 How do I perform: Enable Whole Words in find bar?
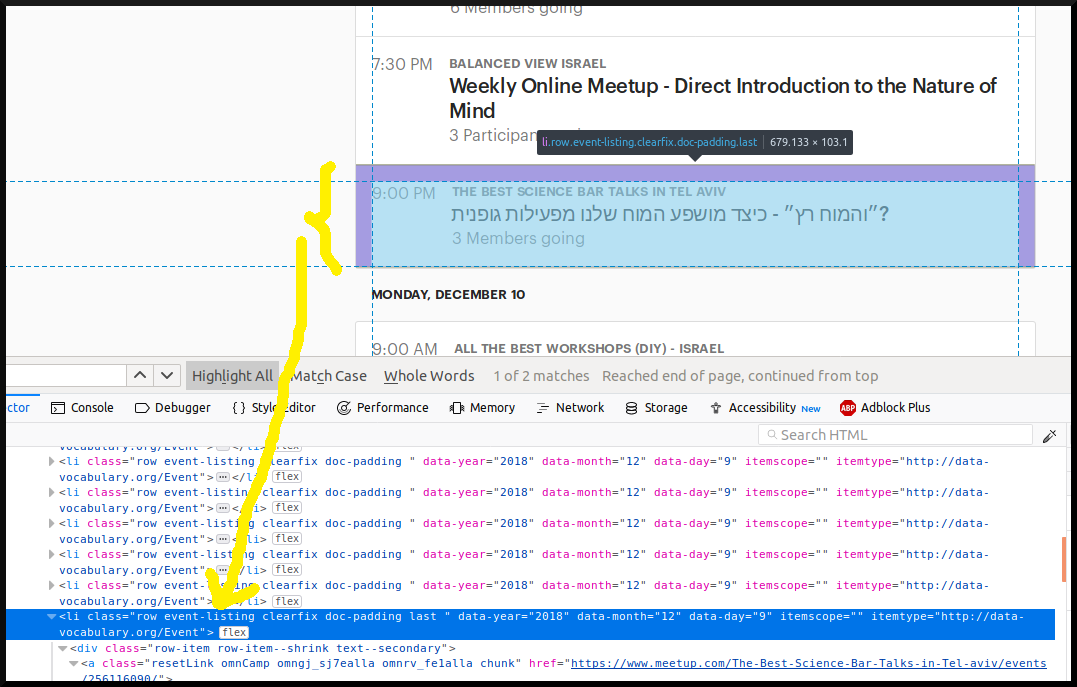(x=429, y=376)
